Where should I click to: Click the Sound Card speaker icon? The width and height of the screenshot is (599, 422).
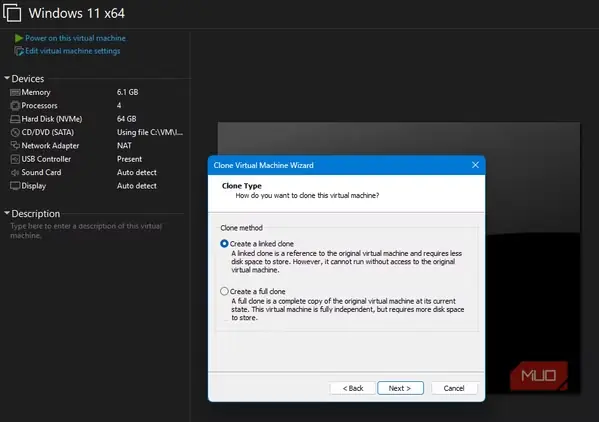[x=15, y=173]
